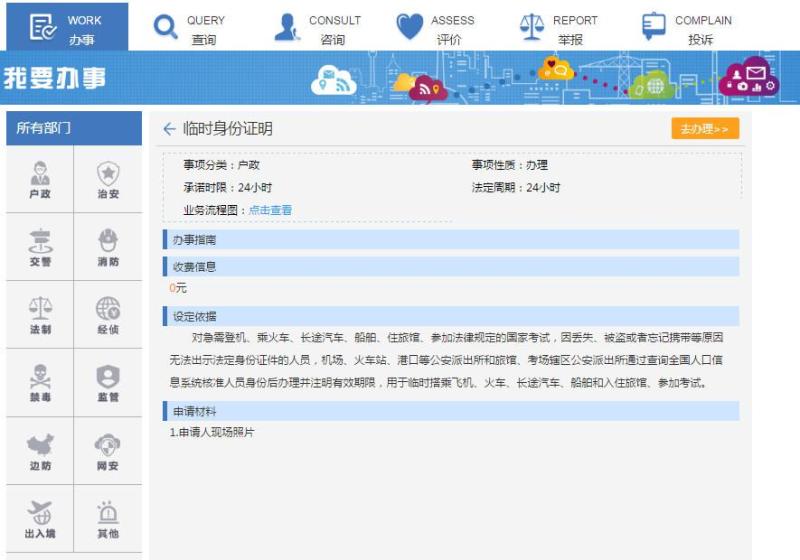Switch to the QUERY 查询 tab
This screenshot has width=800, height=560.
click(x=189, y=27)
